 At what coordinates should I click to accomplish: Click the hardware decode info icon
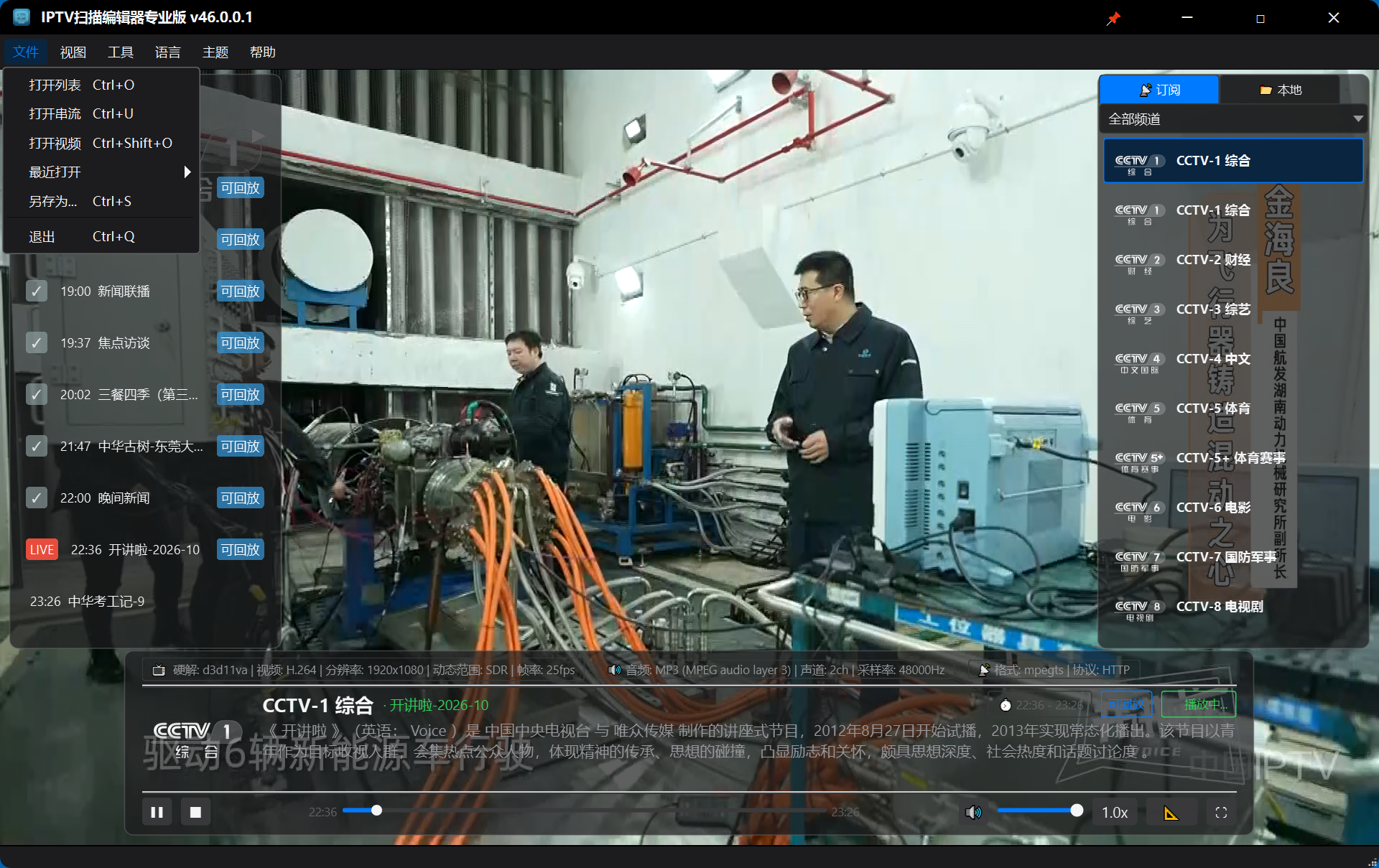click(159, 670)
